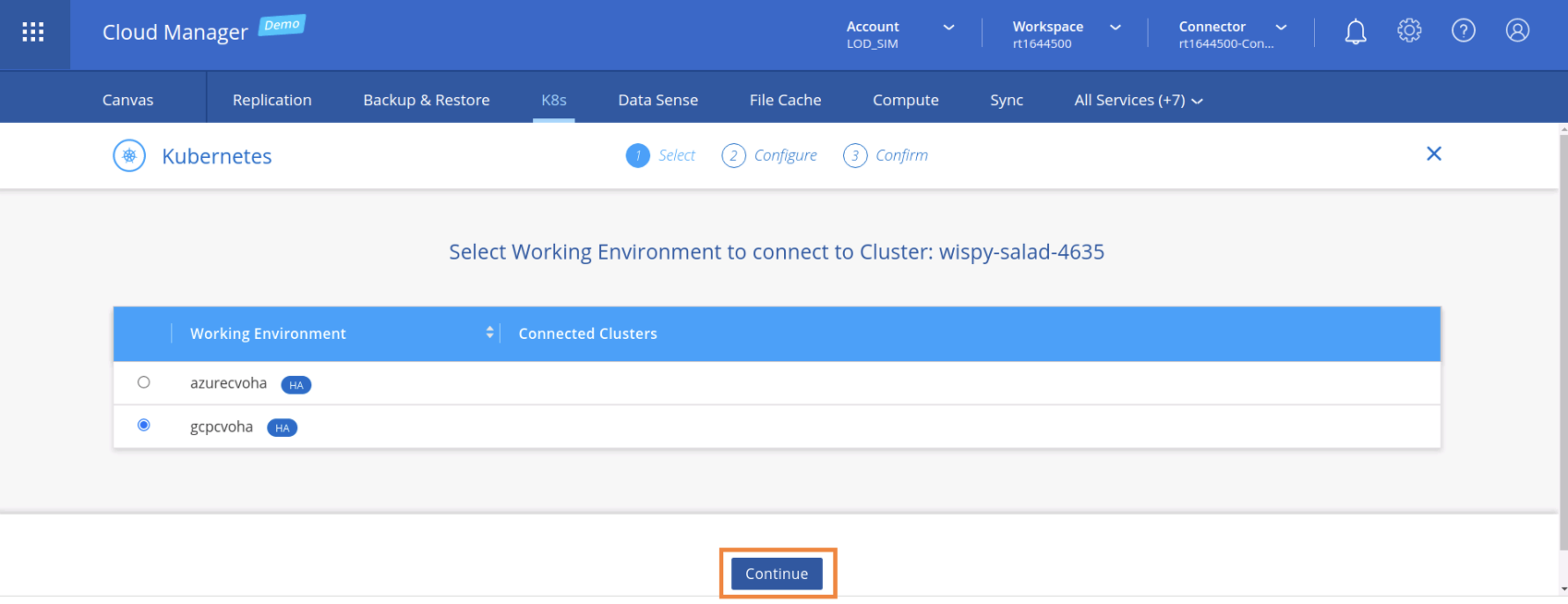
Task: Expand All Services (+7) menu
Action: tap(1139, 100)
